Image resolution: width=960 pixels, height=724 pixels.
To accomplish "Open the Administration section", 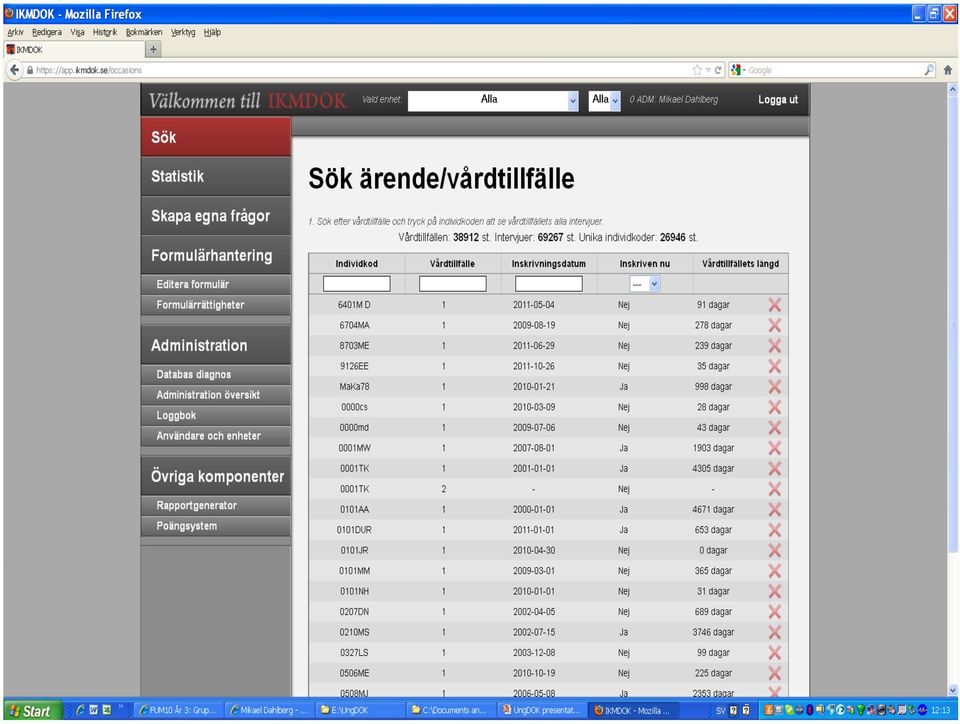I will tap(216, 346).
